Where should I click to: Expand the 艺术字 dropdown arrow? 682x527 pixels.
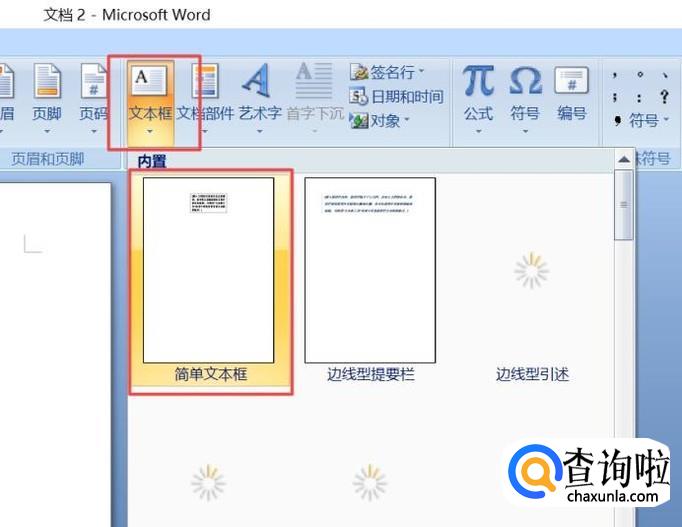coord(260,131)
